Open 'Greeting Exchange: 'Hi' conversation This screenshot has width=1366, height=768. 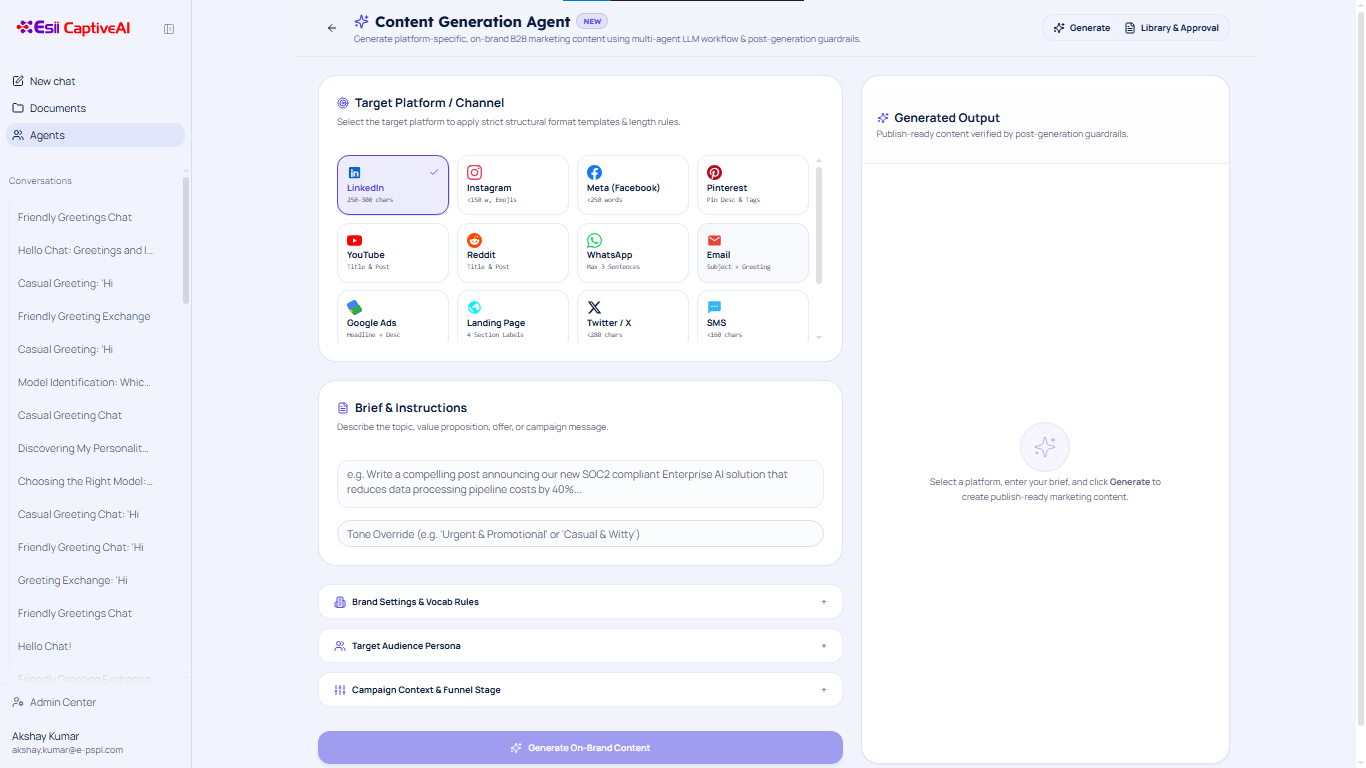pyautogui.click(x=73, y=580)
